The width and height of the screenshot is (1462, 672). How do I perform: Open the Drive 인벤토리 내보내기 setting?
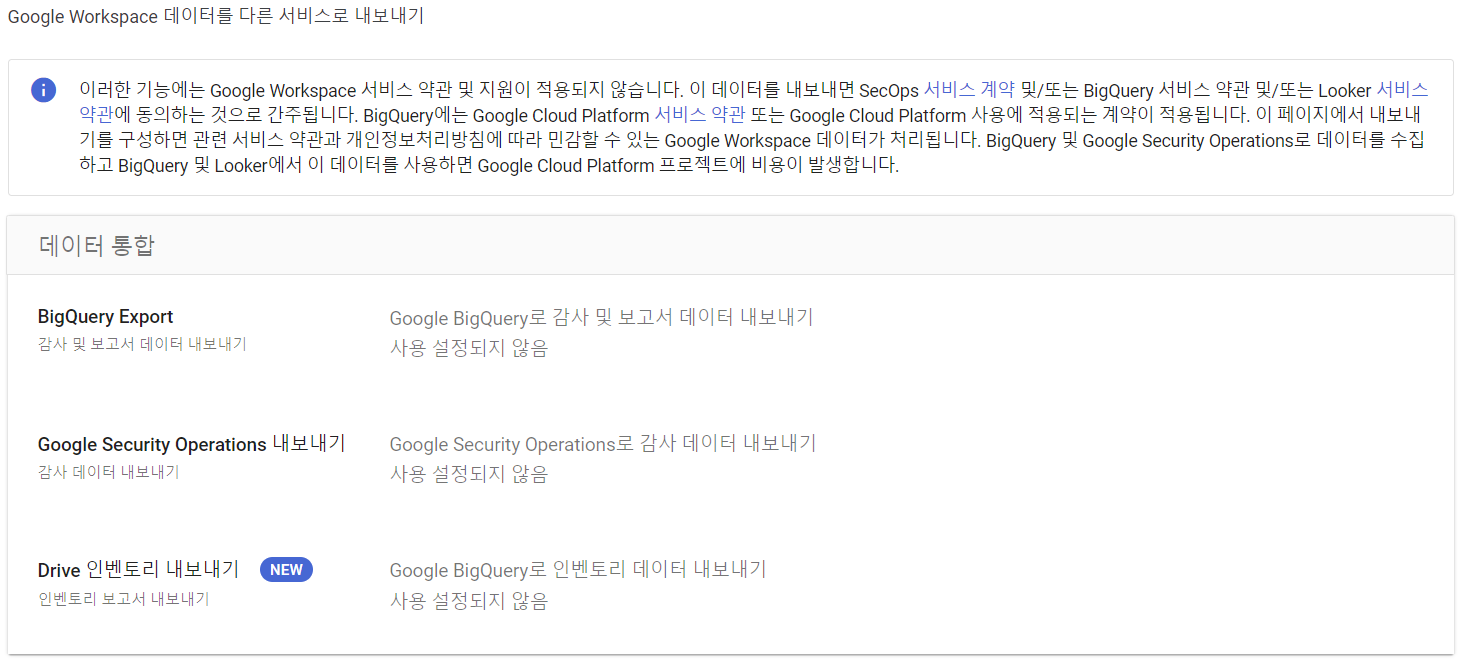tap(731, 585)
